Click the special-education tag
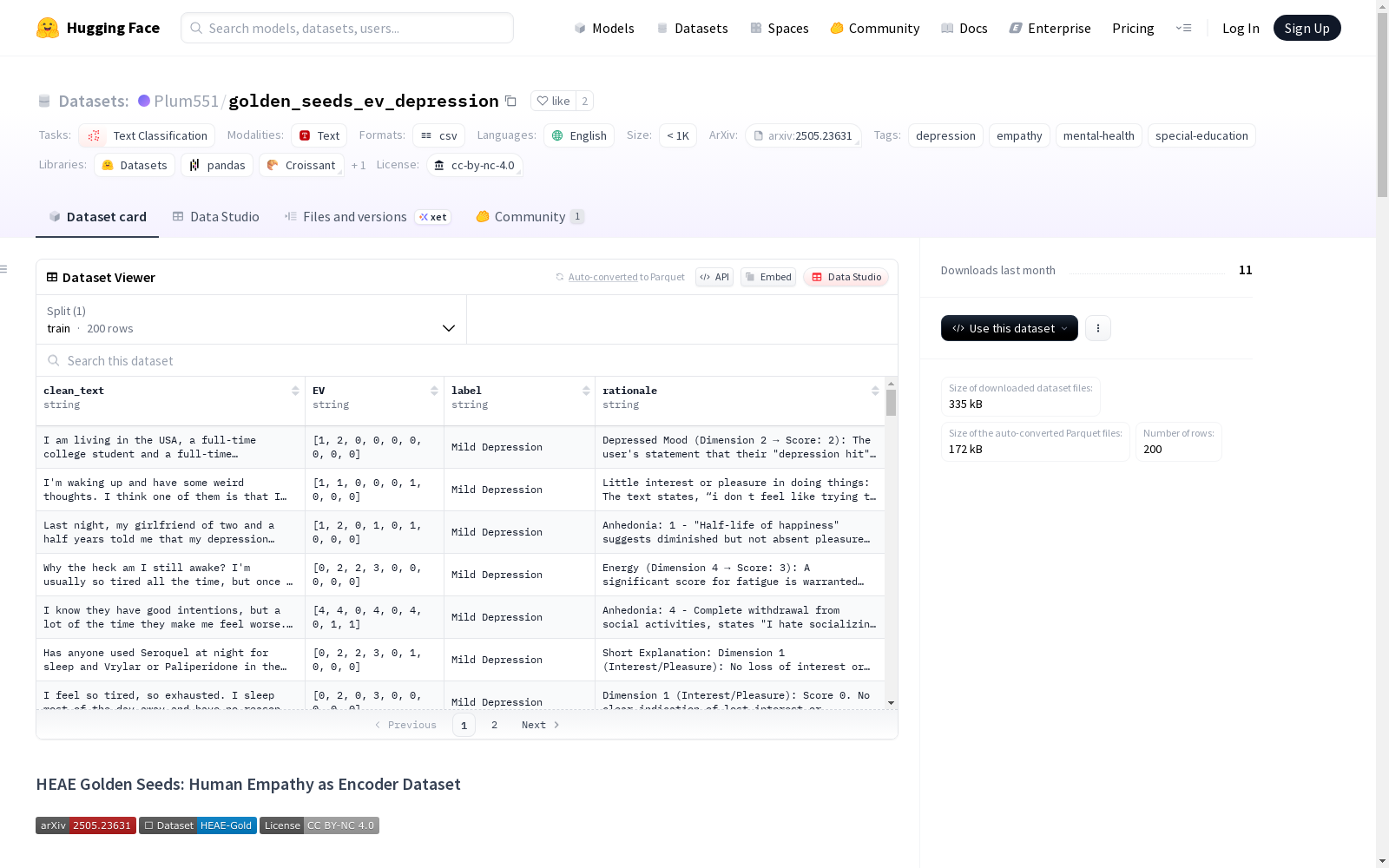The width and height of the screenshot is (1389, 868). point(1201,135)
